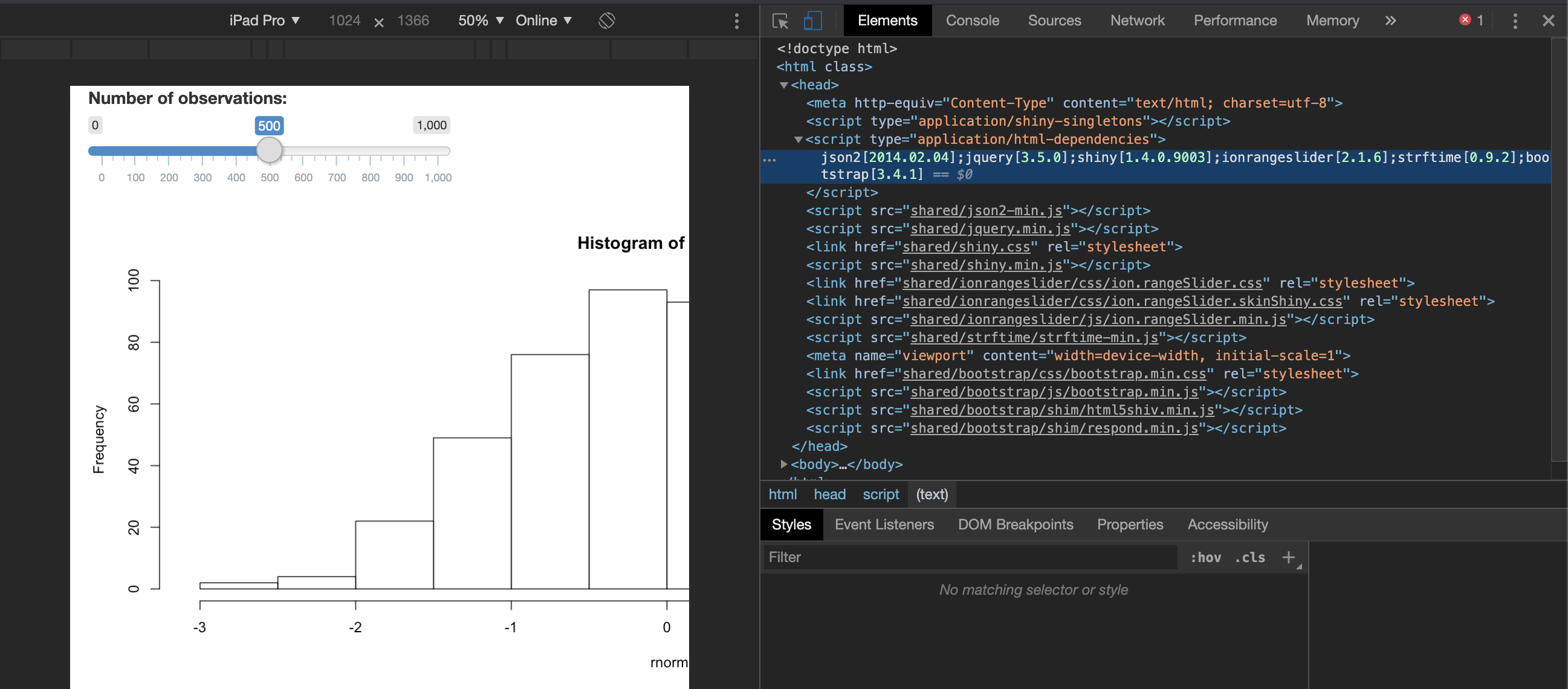Click the head breadcrumb item
Viewport: 1568px width, 689px height.
coord(830,494)
